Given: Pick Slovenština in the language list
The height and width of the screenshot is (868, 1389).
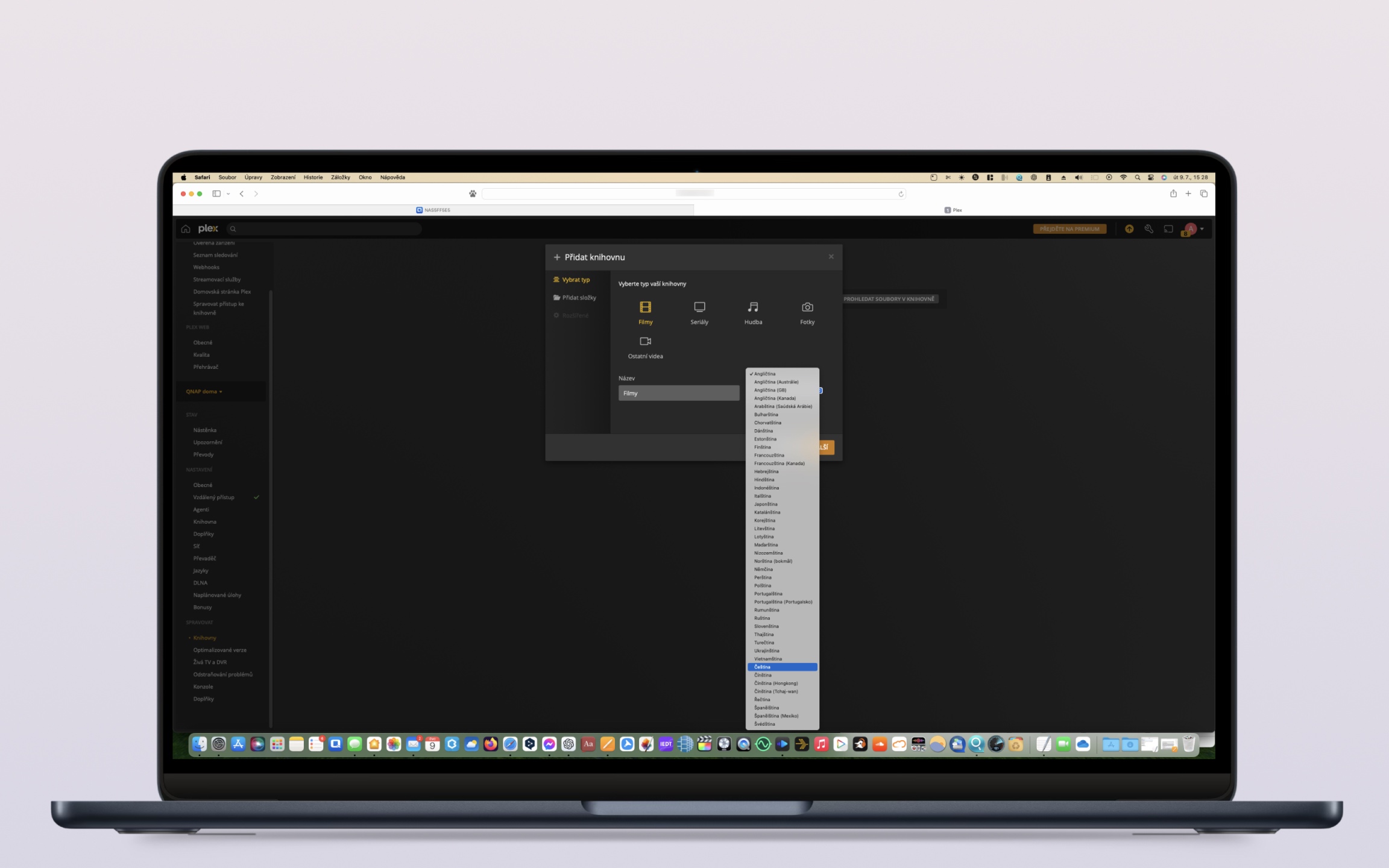Looking at the screenshot, I should (x=766, y=626).
